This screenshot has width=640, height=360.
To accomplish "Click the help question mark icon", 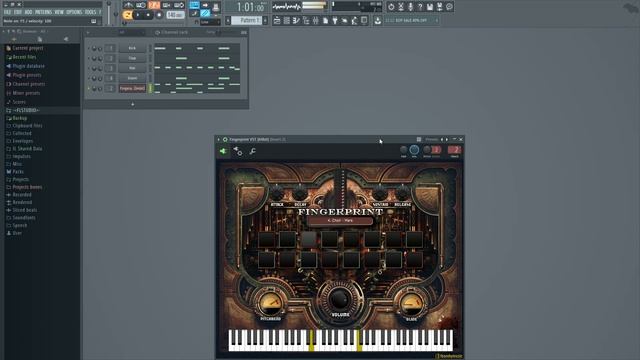I will point(420,7).
